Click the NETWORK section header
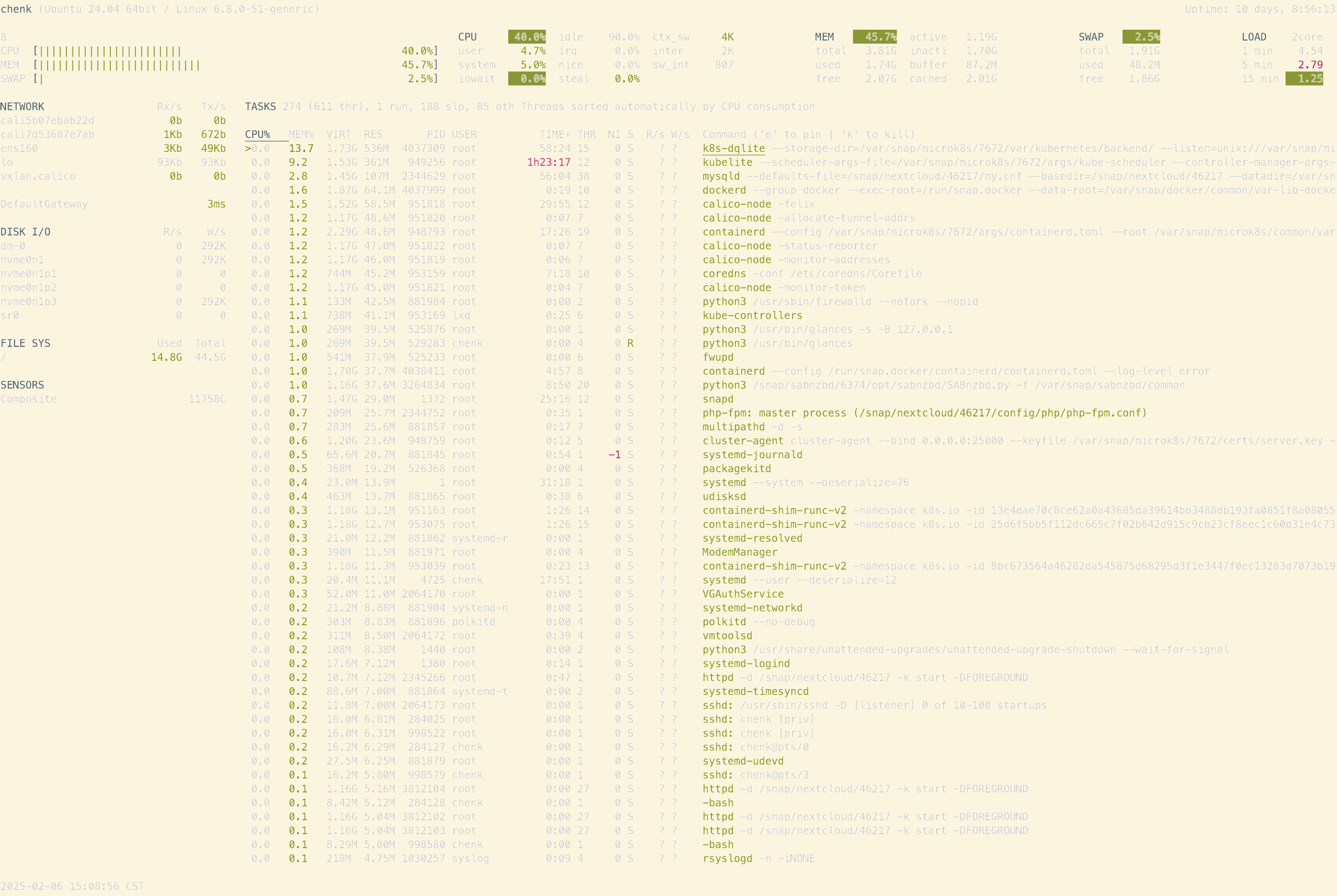Viewport: 1337px width, 896px height. (x=22, y=107)
